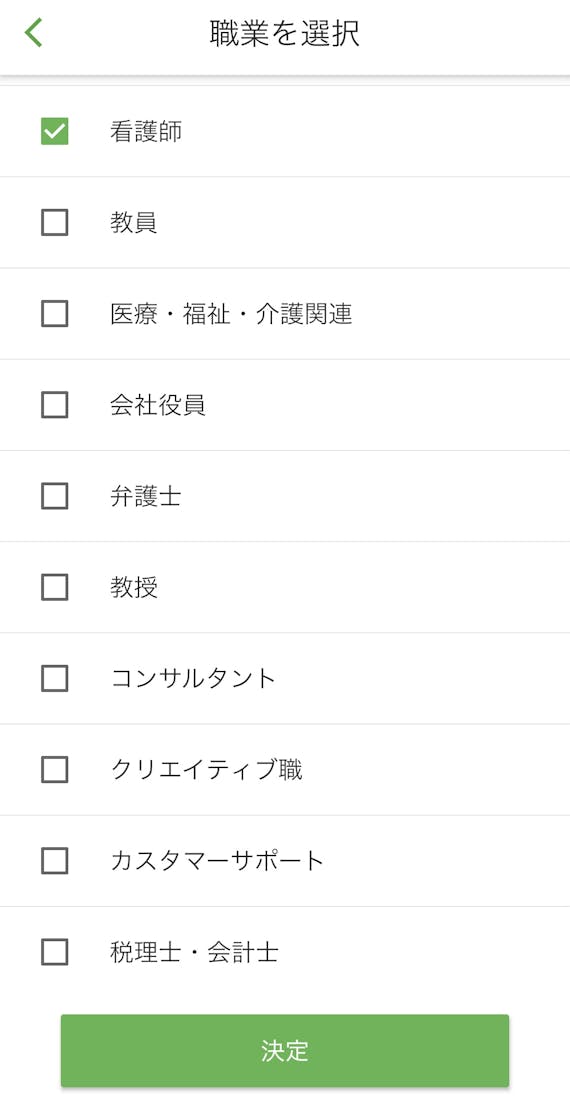Tap the 職業を選択 header title
570x1105 pixels.
click(x=285, y=33)
